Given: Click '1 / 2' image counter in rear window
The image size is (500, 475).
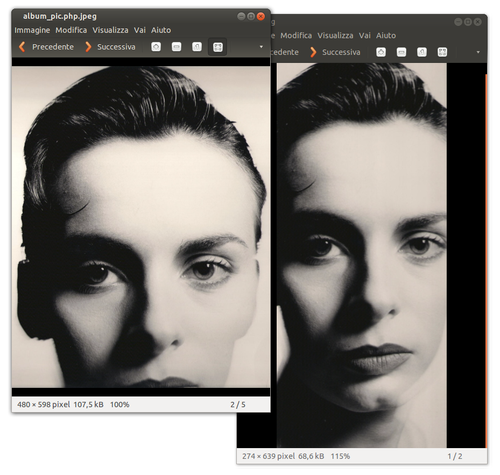Looking at the screenshot, I should pos(455,456).
